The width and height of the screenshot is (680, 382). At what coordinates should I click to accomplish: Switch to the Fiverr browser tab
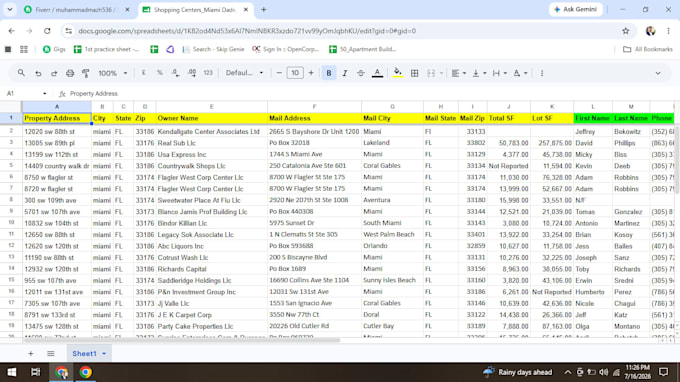(x=77, y=10)
